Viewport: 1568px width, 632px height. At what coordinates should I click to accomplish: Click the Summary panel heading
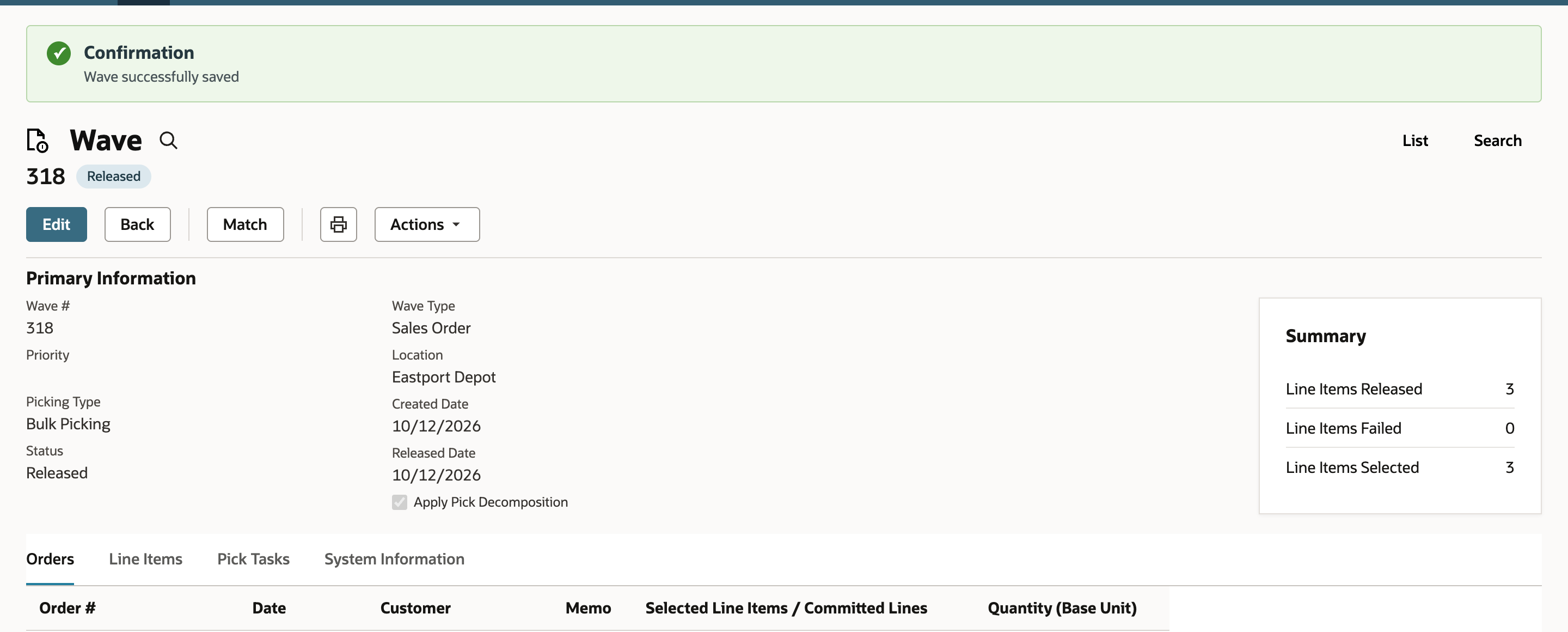tap(1326, 336)
